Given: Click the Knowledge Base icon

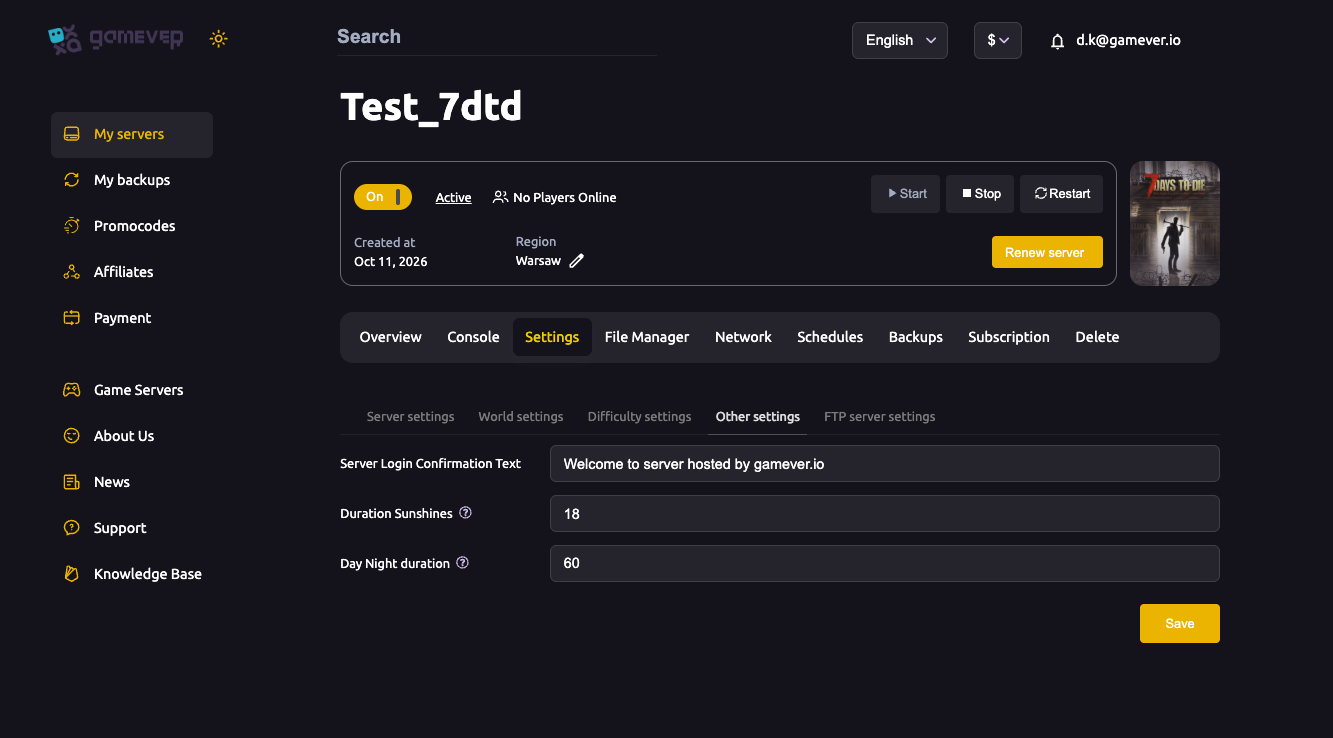Looking at the screenshot, I should click(71, 574).
